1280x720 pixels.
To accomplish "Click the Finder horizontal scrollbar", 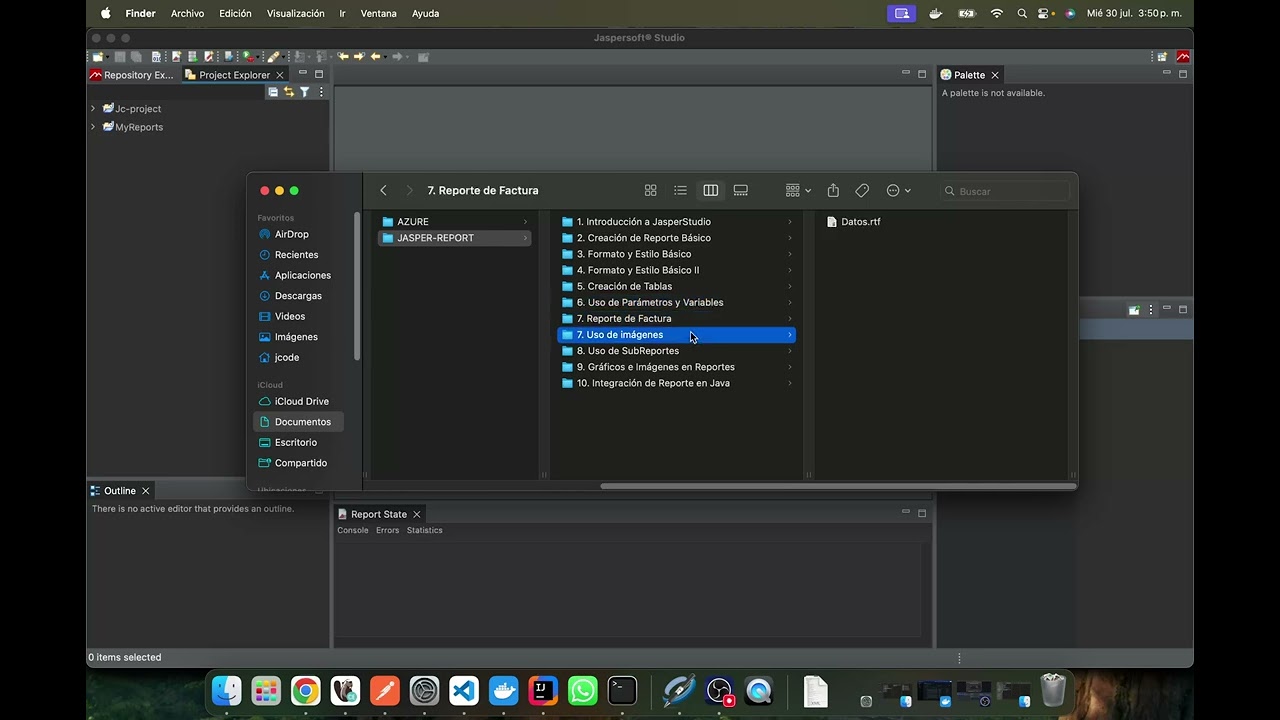I will (x=838, y=486).
